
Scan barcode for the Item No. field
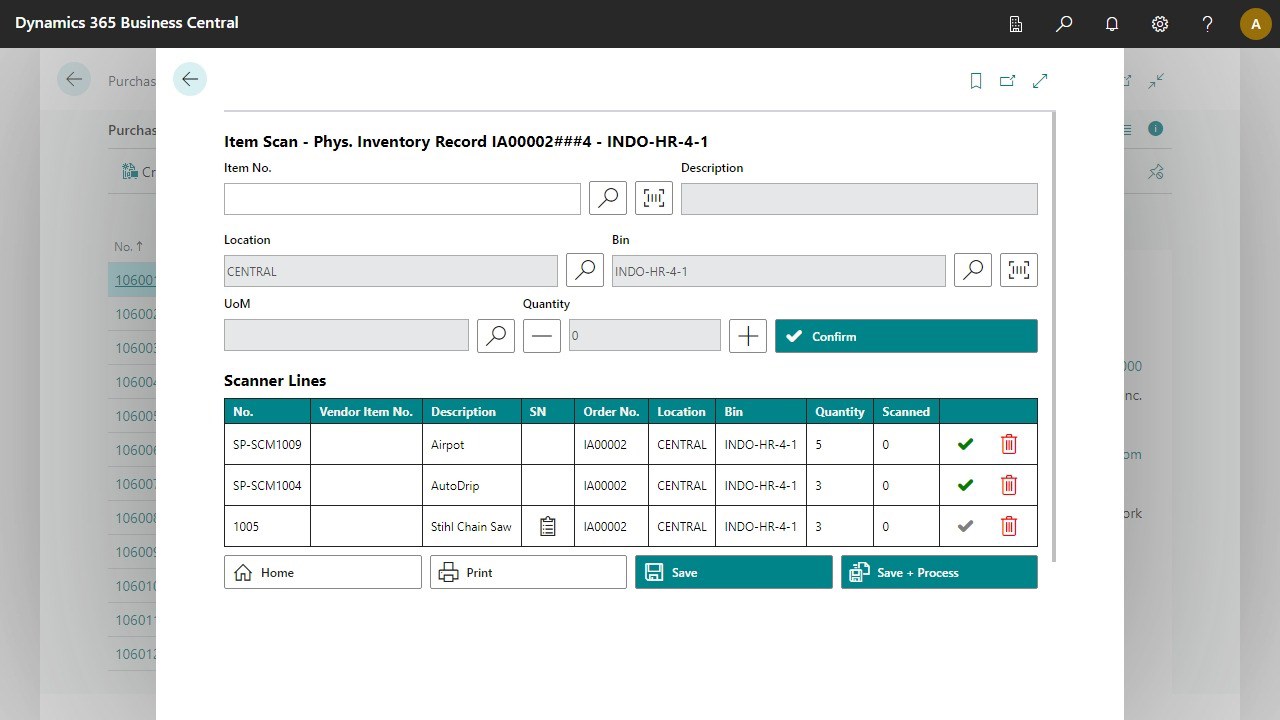pyautogui.click(x=653, y=198)
